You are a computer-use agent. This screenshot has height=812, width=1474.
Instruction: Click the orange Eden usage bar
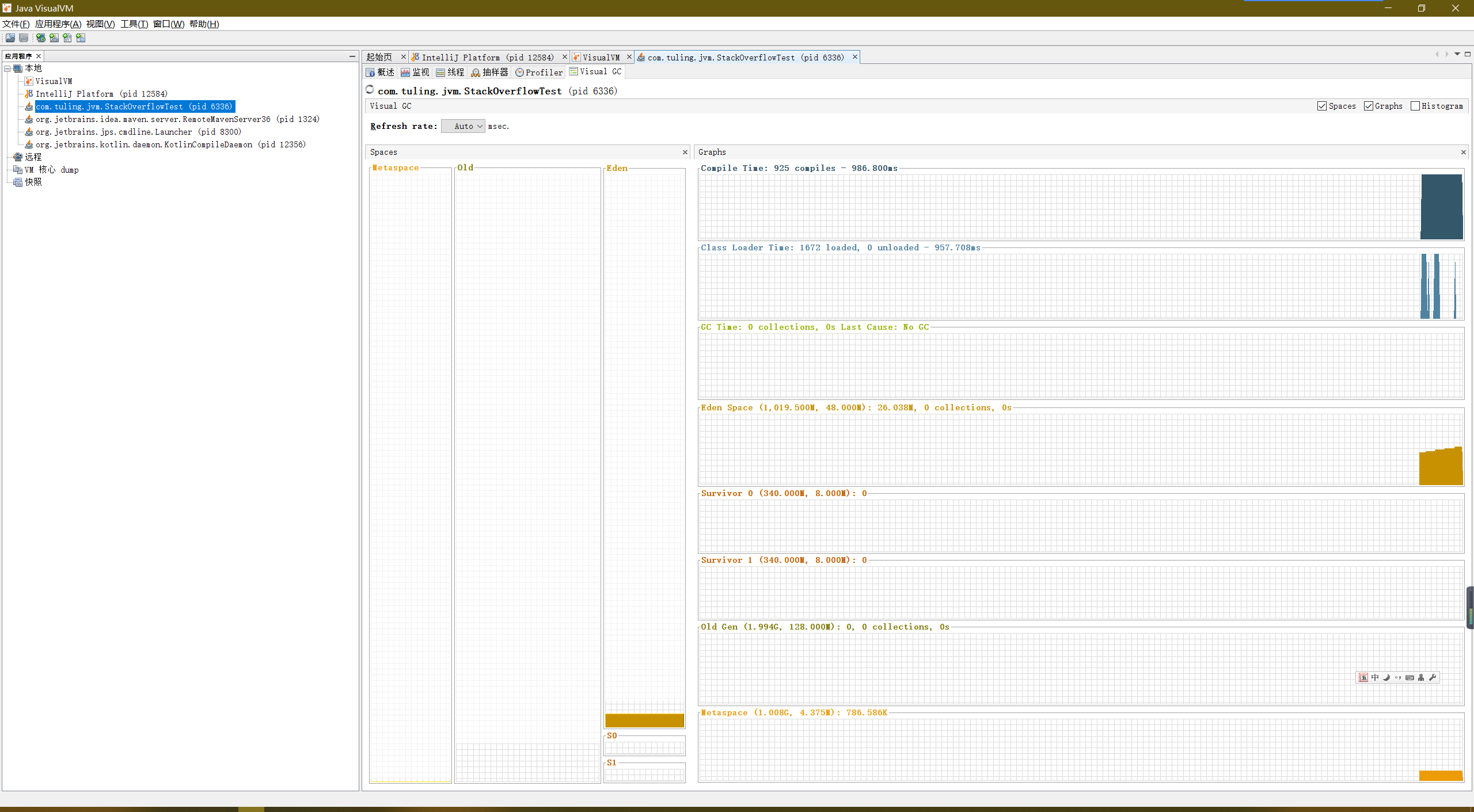[644, 720]
